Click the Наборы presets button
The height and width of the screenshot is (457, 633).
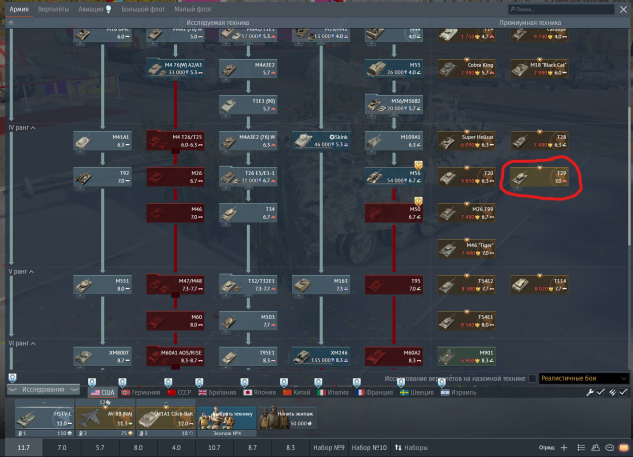point(414,448)
